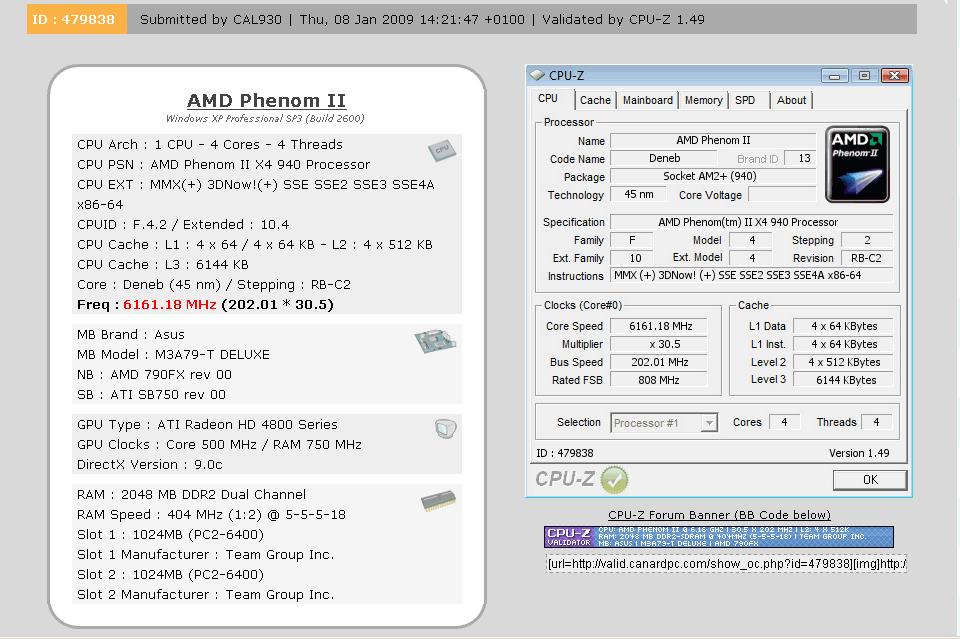Click the L1 Data 4 x 64 KBytes value
Viewport: 960px width, 639px height.
(x=843, y=326)
